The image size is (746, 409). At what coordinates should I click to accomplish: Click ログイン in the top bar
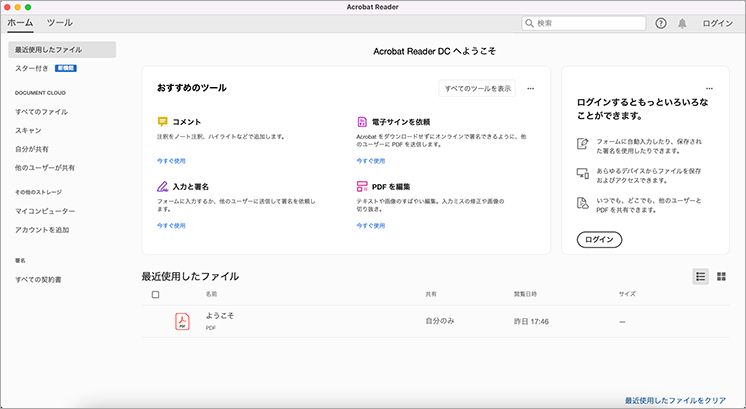pyautogui.click(x=717, y=23)
